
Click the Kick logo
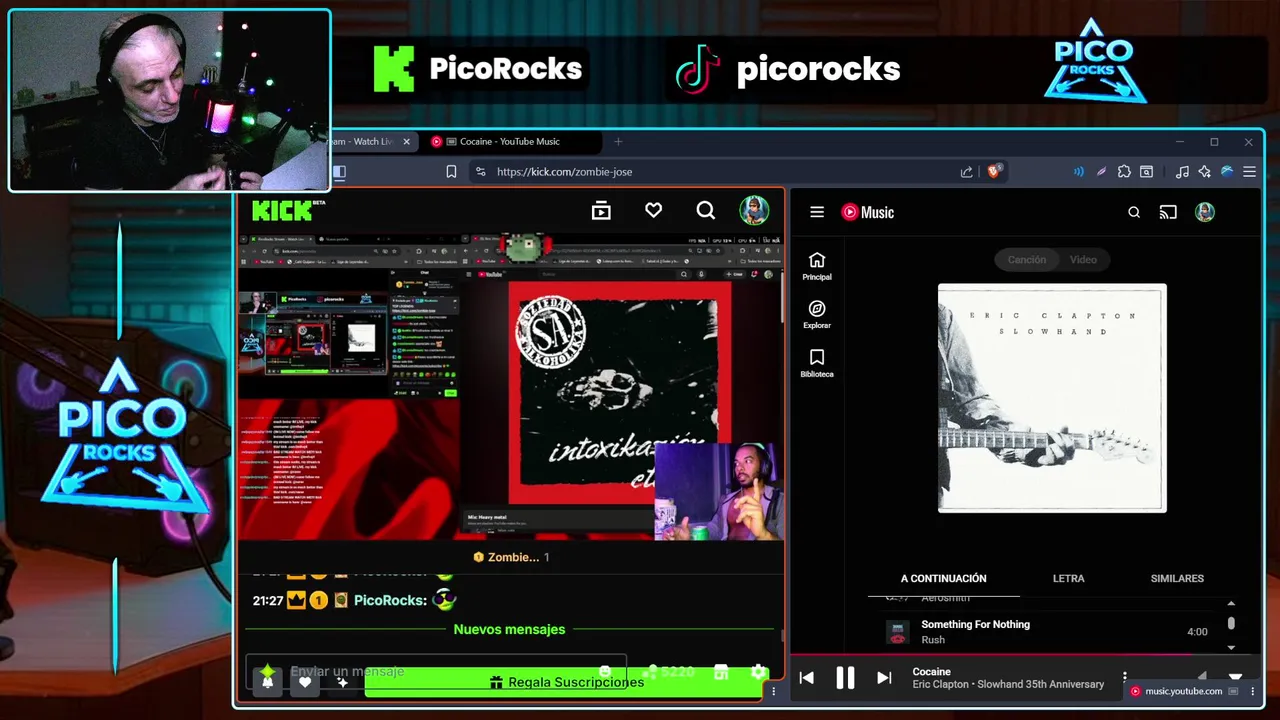click(288, 210)
